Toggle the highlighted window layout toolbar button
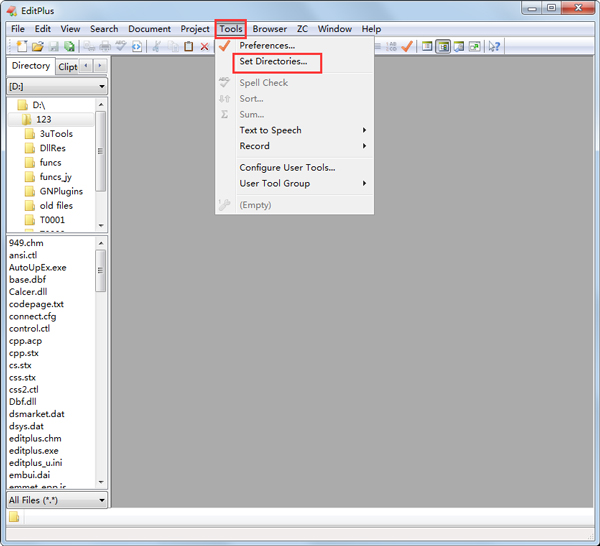The width and height of the screenshot is (600, 546). click(443, 47)
